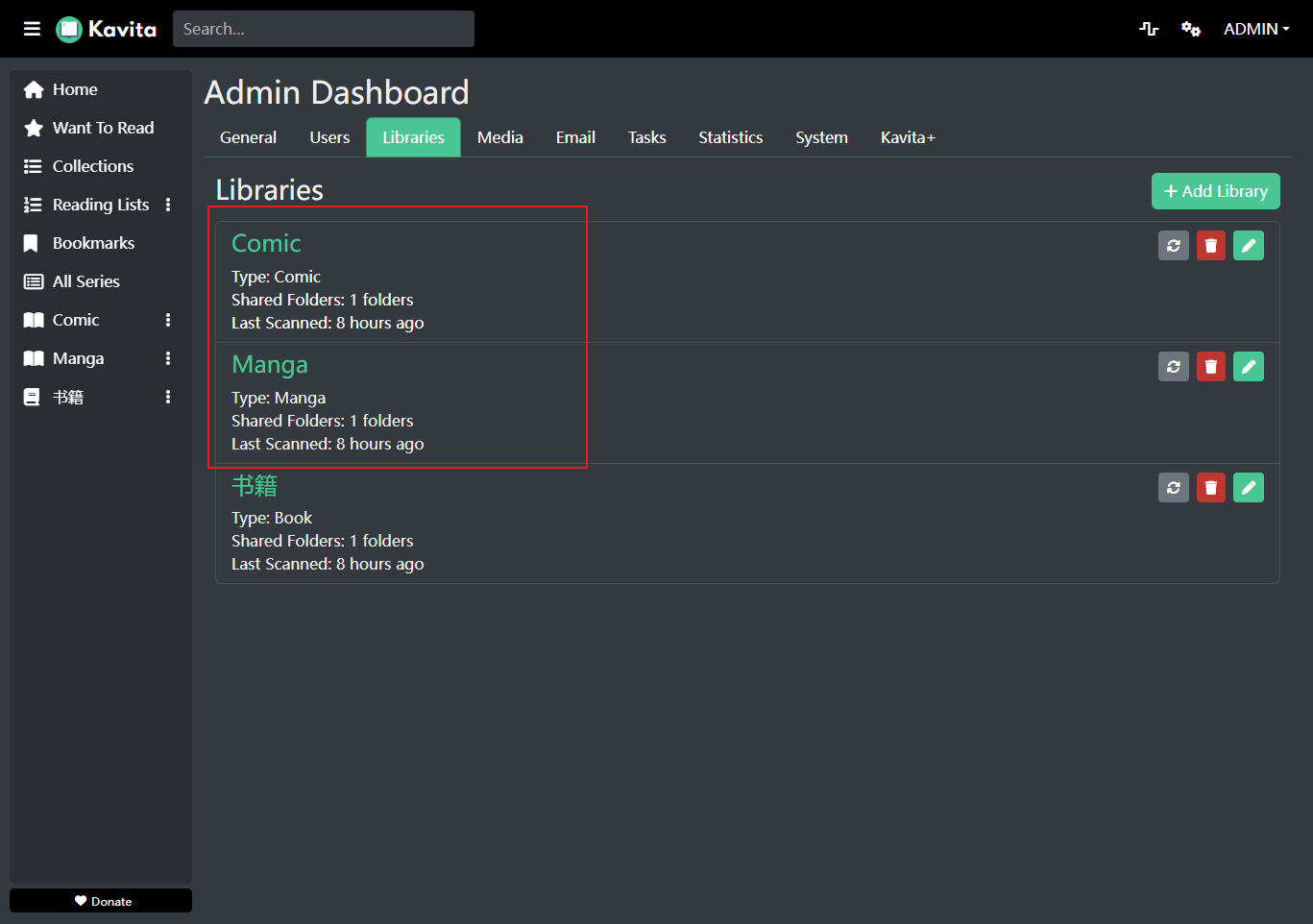Click the Add Library button

click(1216, 191)
